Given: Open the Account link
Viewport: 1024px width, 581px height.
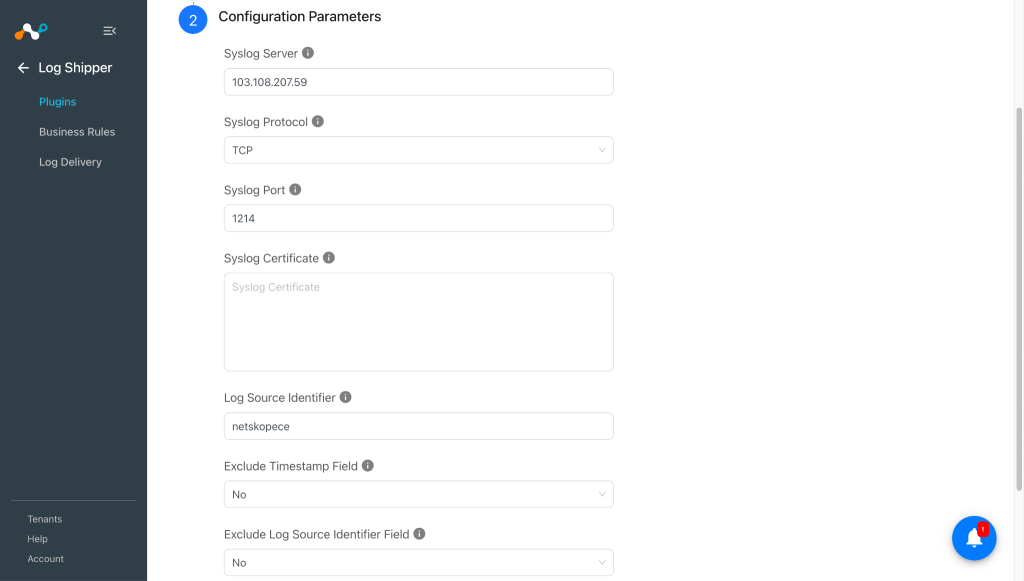Looking at the screenshot, I should point(46,559).
